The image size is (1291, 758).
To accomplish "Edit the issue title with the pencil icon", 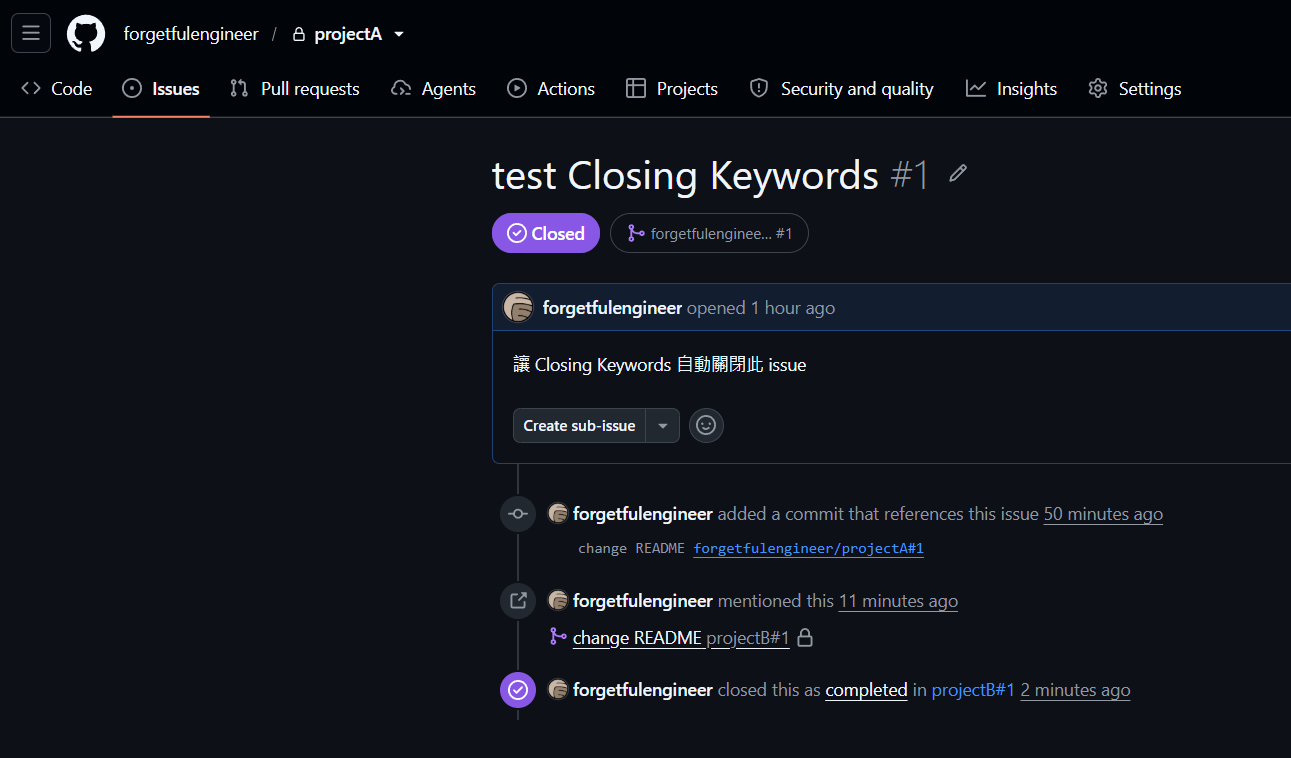I will click(958, 174).
